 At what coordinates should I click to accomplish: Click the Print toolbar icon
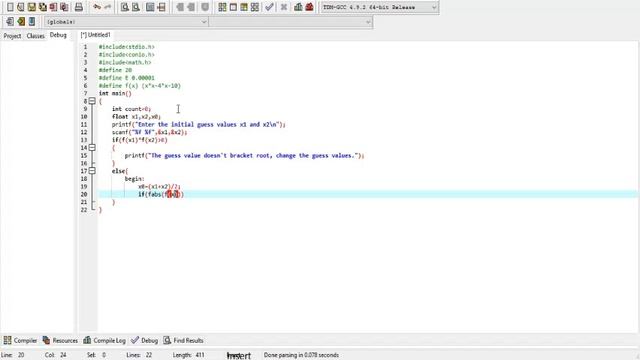click(x=79, y=7)
